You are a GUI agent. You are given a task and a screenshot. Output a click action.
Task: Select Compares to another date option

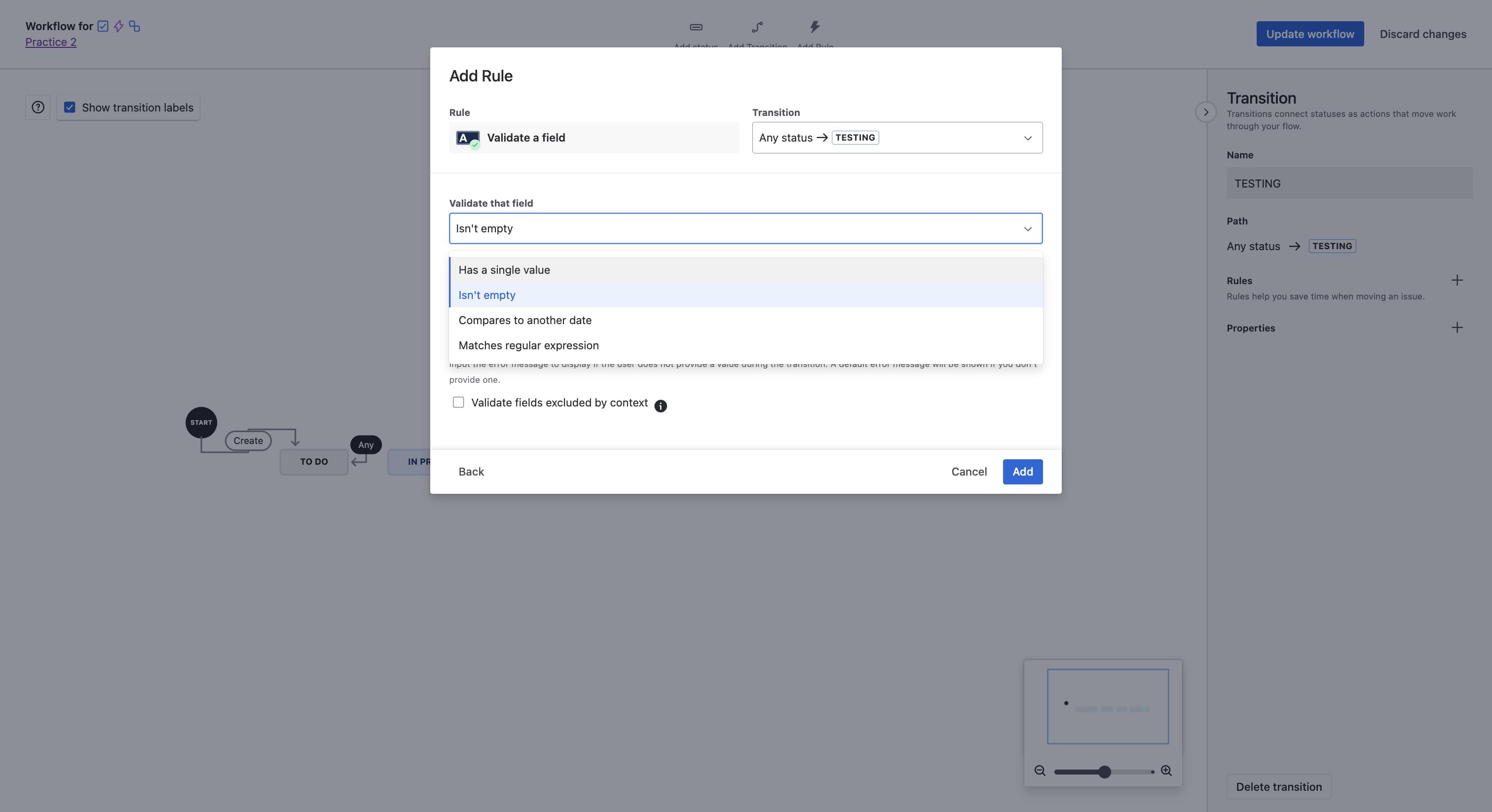[746, 320]
